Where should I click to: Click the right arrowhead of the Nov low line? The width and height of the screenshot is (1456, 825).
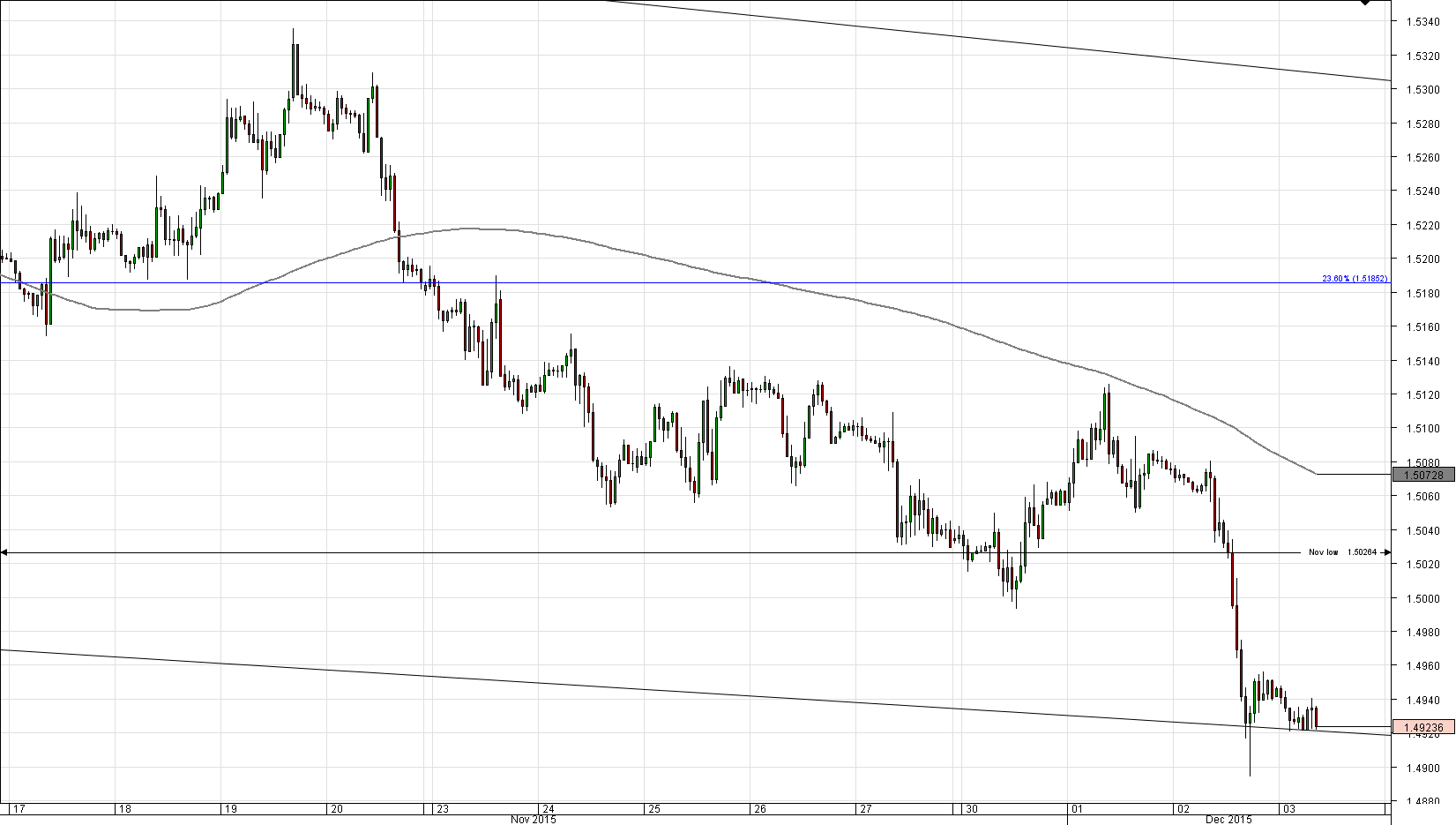[x=1386, y=553]
